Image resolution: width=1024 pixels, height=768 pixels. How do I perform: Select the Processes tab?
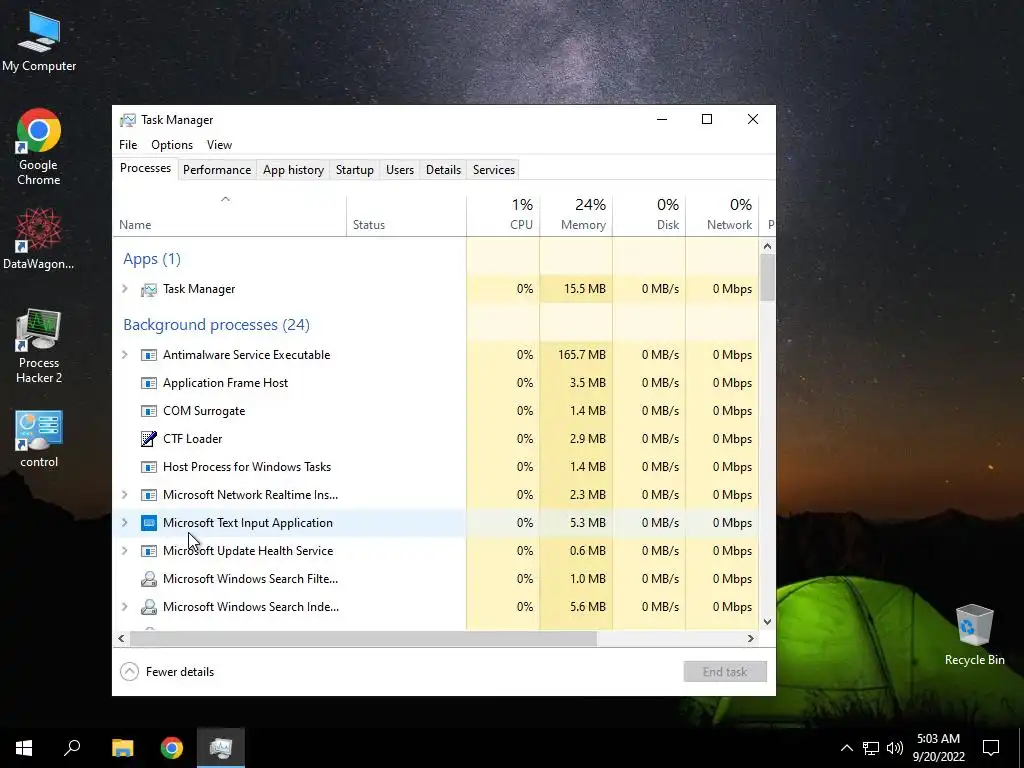click(145, 168)
